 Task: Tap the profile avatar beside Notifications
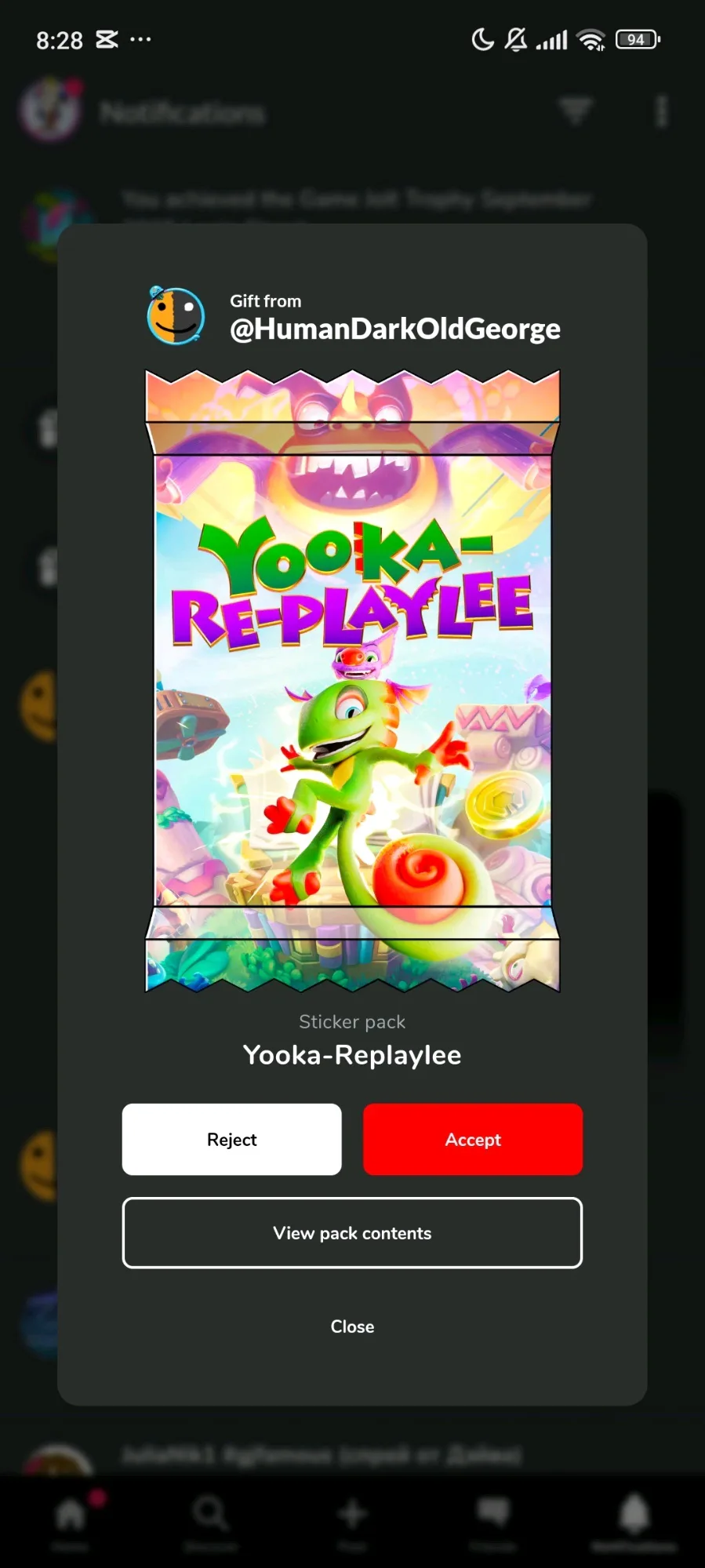point(50,110)
